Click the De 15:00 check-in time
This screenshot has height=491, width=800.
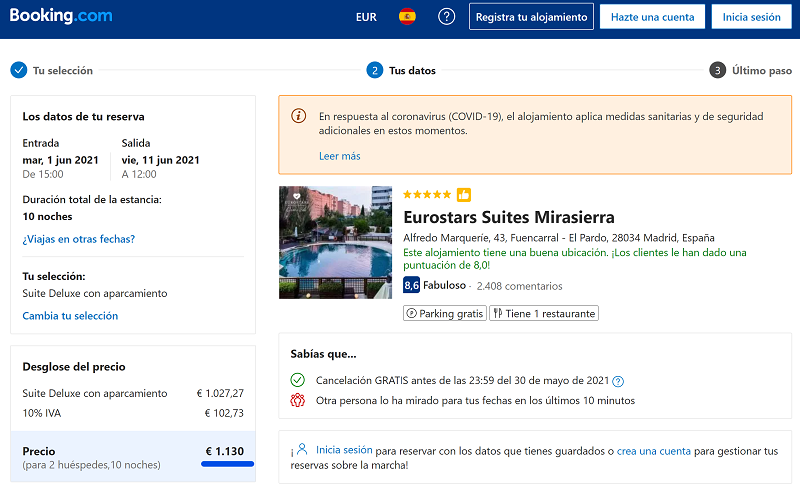43,175
